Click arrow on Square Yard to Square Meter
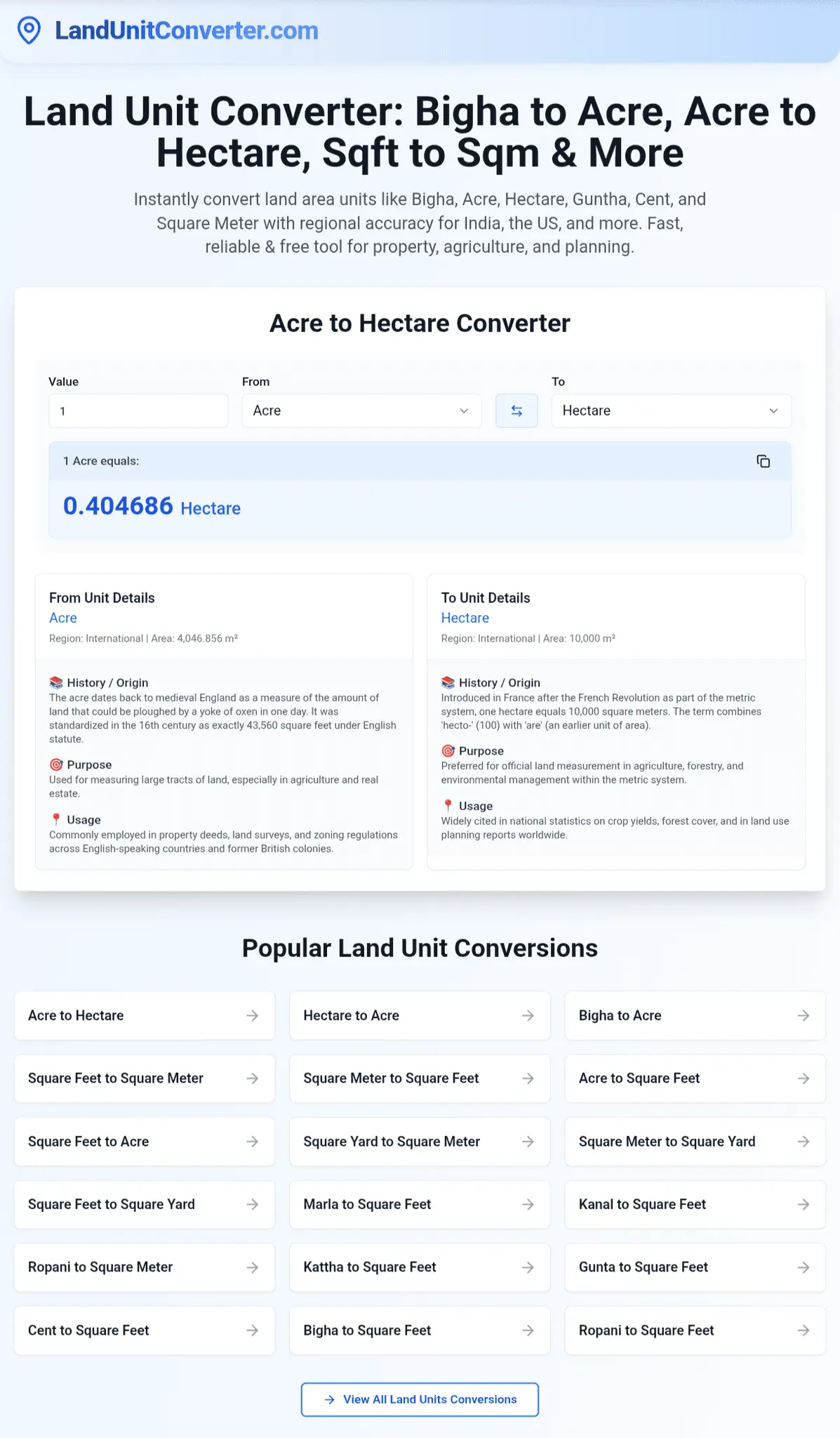This screenshot has width=840, height=1438. click(528, 1142)
